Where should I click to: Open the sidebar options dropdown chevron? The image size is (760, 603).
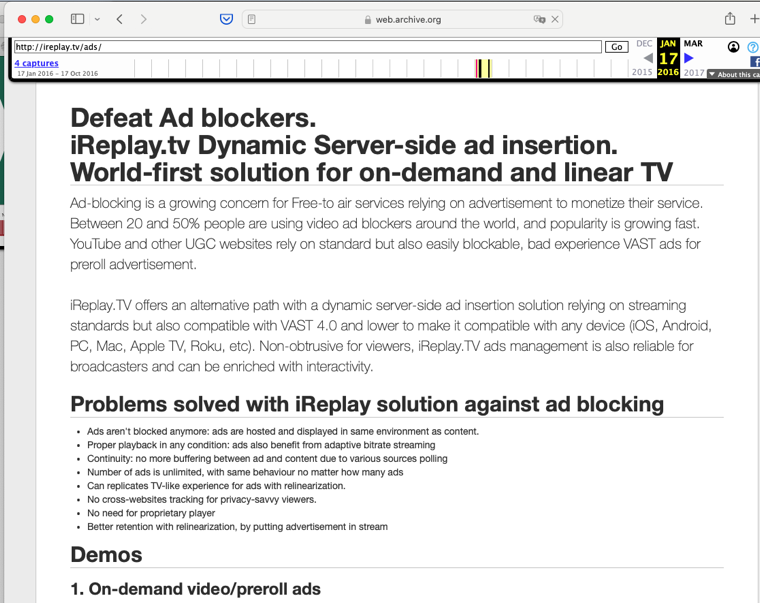(97, 19)
